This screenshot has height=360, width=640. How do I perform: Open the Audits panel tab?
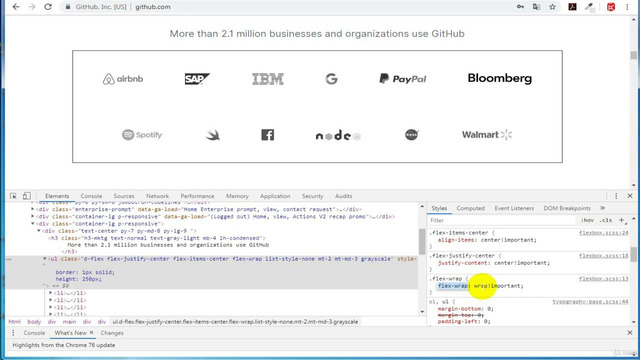pyautogui.click(x=344, y=196)
